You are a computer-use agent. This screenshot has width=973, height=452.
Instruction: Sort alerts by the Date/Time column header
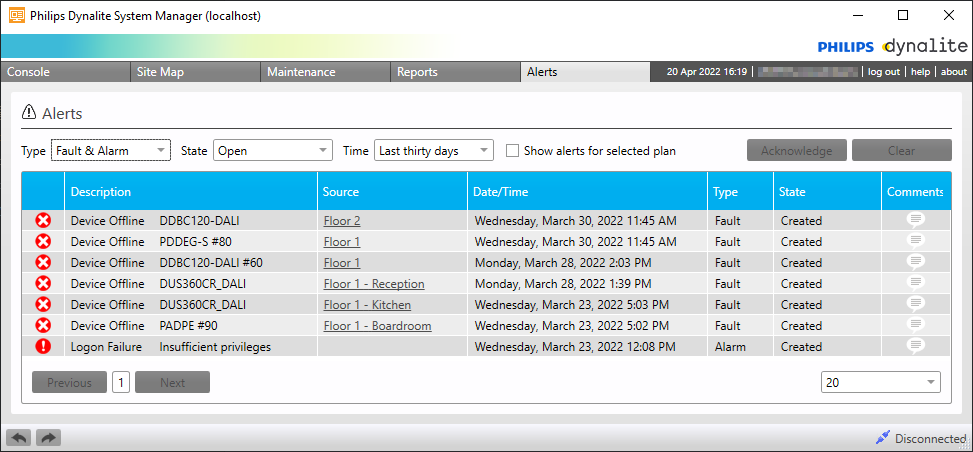[x=502, y=191]
